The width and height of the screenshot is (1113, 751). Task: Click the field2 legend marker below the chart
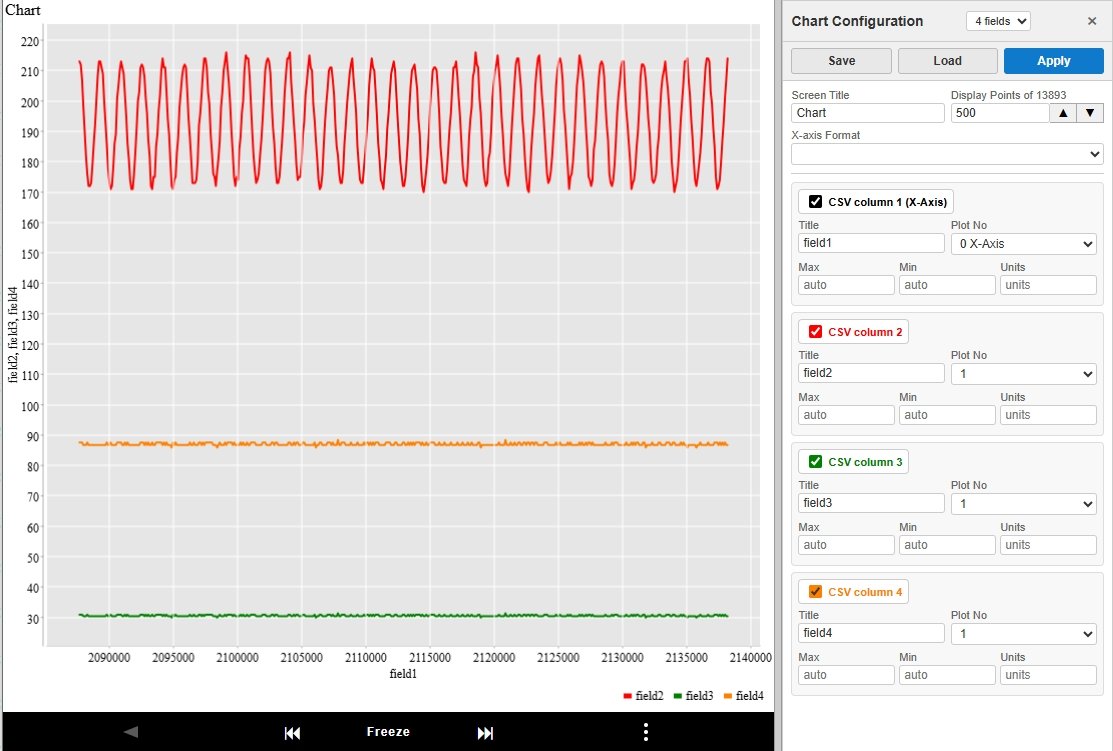point(628,696)
